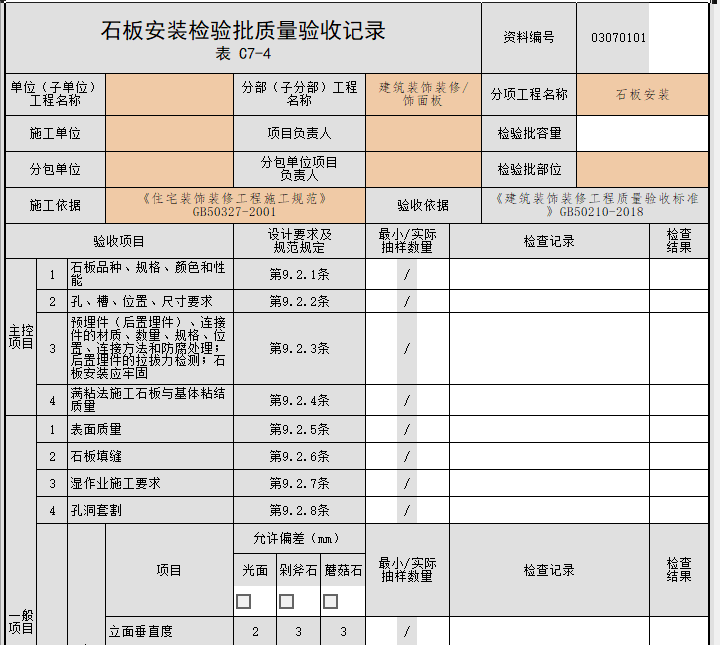Select the 检查记录 cell for 石板填缝 row
This screenshot has width=720, height=645.
pos(548,456)
